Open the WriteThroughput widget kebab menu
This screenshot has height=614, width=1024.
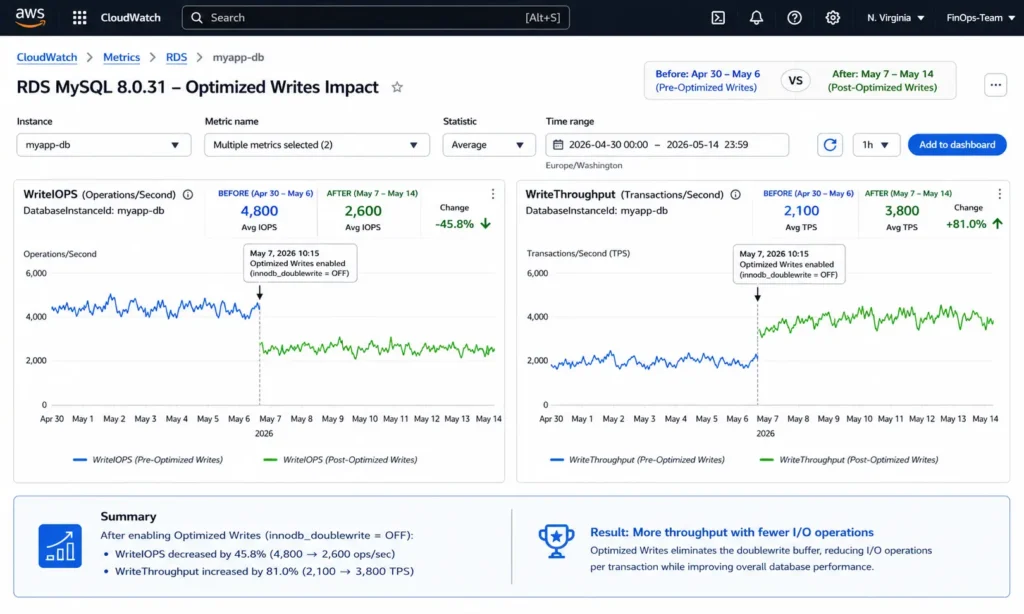(999, 194)
